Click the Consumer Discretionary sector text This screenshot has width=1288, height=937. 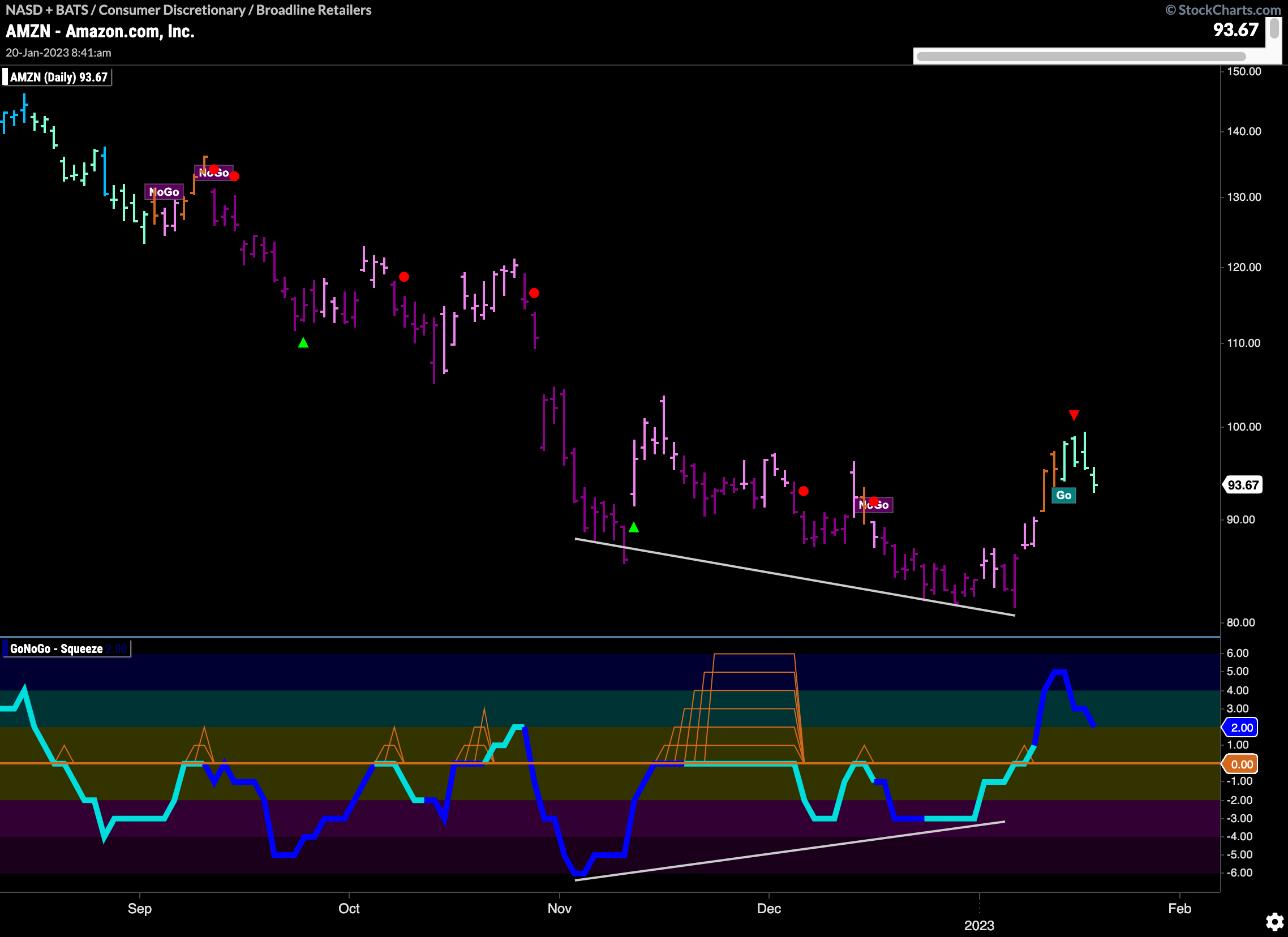point(172,10)
